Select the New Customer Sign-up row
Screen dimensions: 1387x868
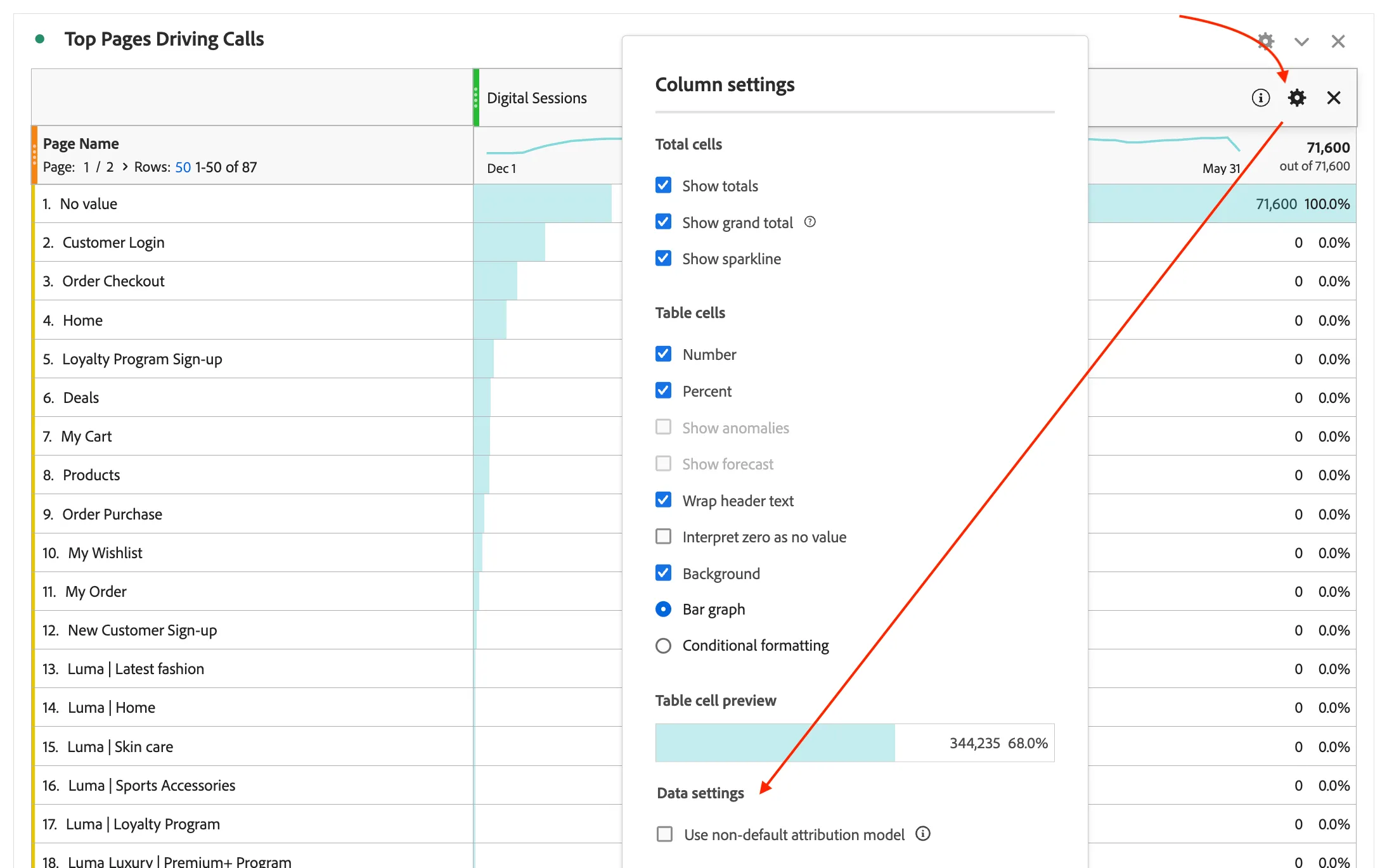[254, 630]
